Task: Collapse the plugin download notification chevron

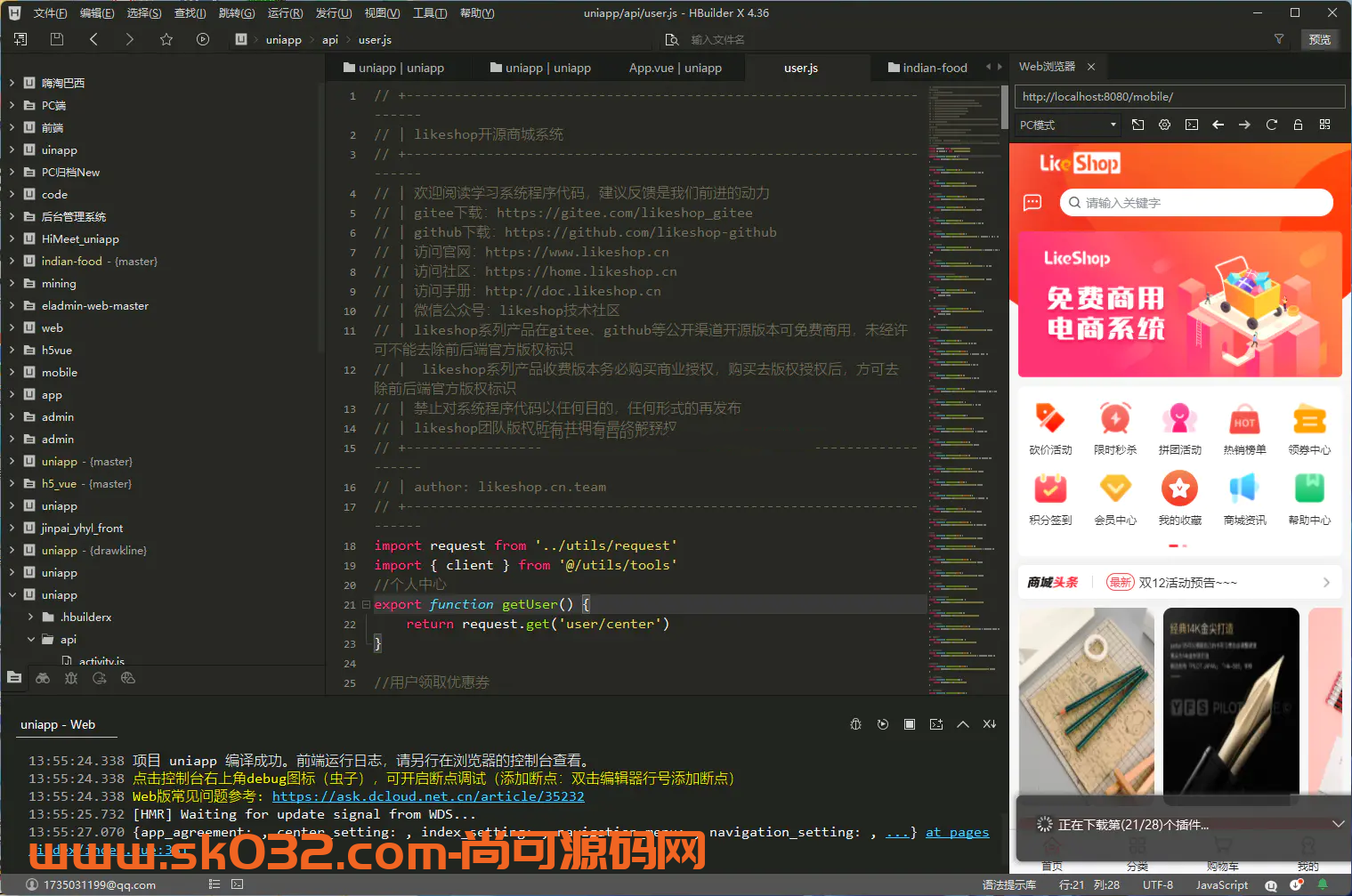Action: click(x=1338, y=824)
